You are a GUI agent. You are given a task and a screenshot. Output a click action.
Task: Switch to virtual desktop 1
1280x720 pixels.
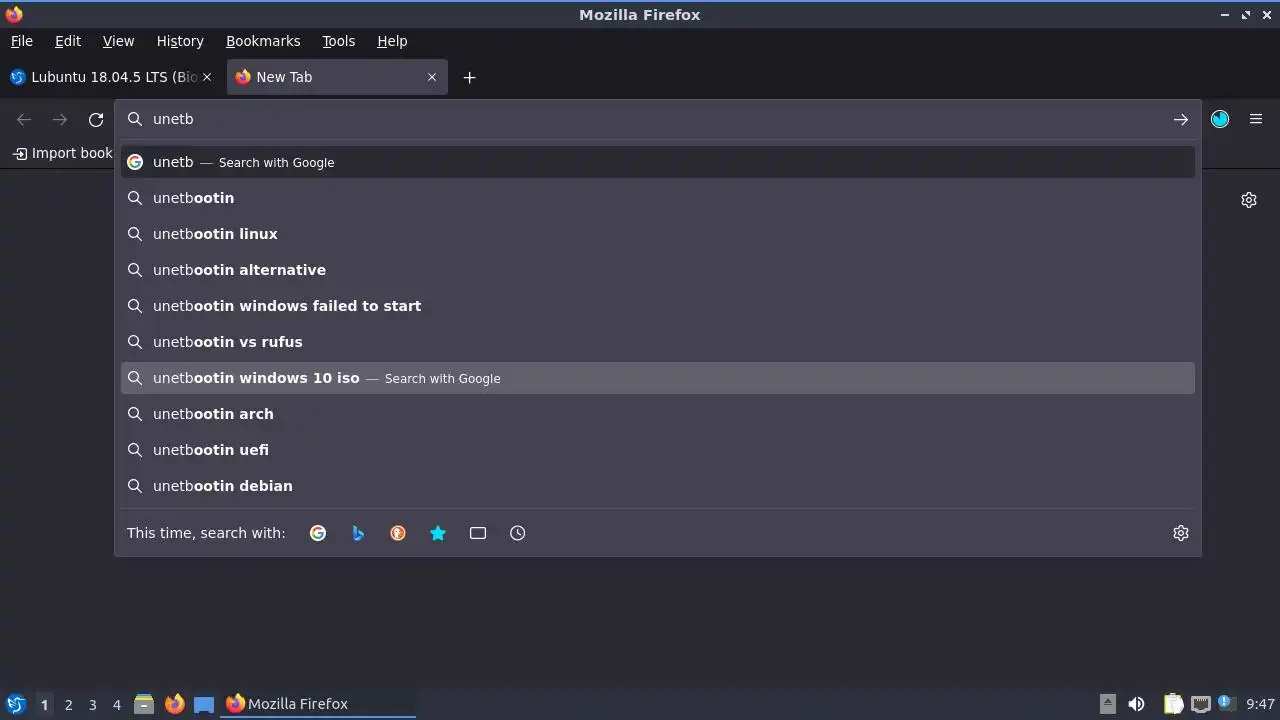tap(44, 704)
